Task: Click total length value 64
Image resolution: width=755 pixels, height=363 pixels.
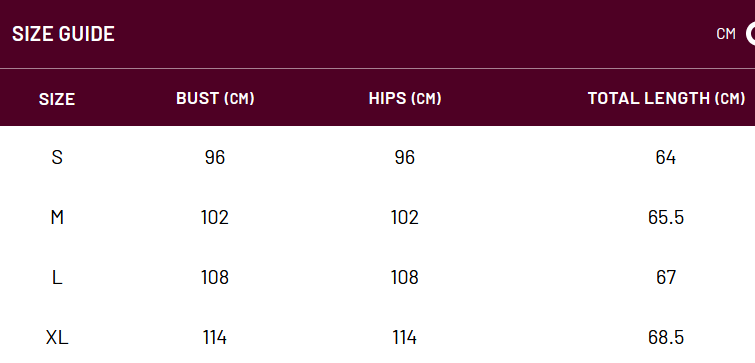Action: point(666,157)
